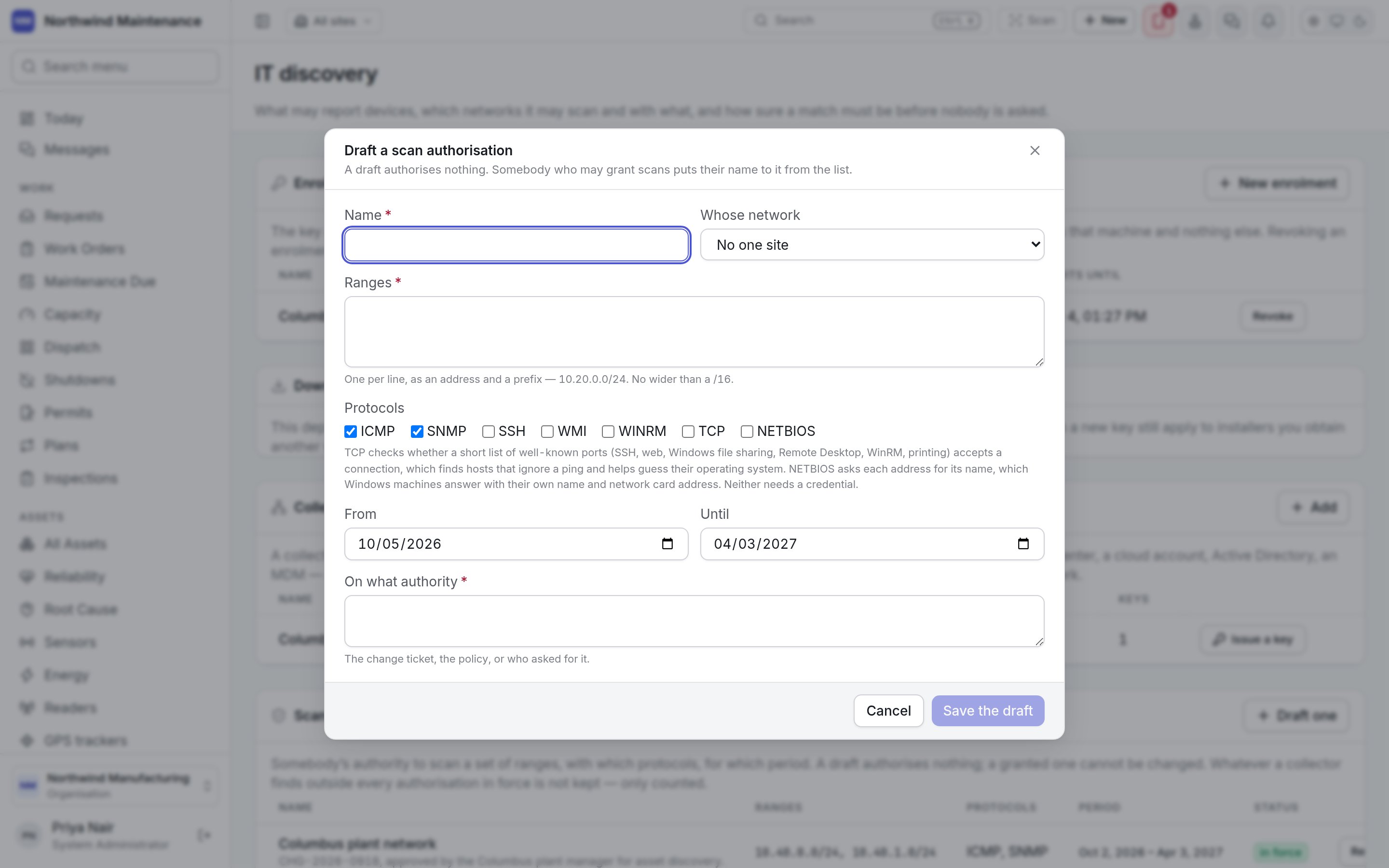Click the sign-out icon beside Priya Nair
Image resolution: width=1389 pixels, height=868 pixels.
[204, 835]
